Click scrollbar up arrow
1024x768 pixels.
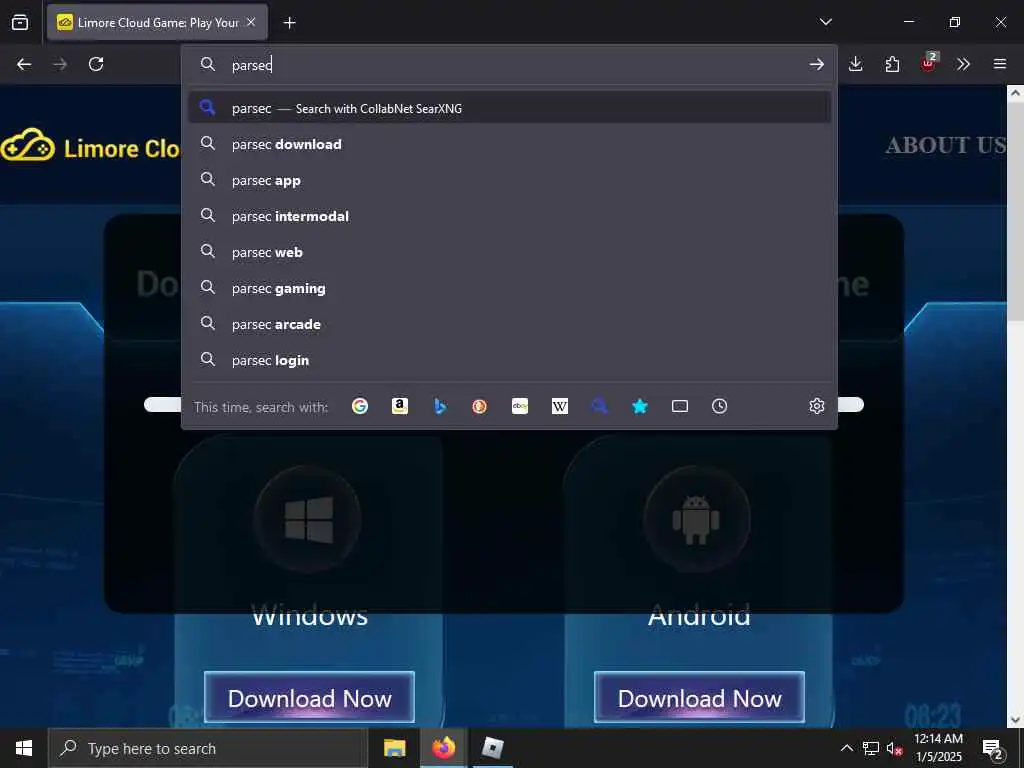1015,93
